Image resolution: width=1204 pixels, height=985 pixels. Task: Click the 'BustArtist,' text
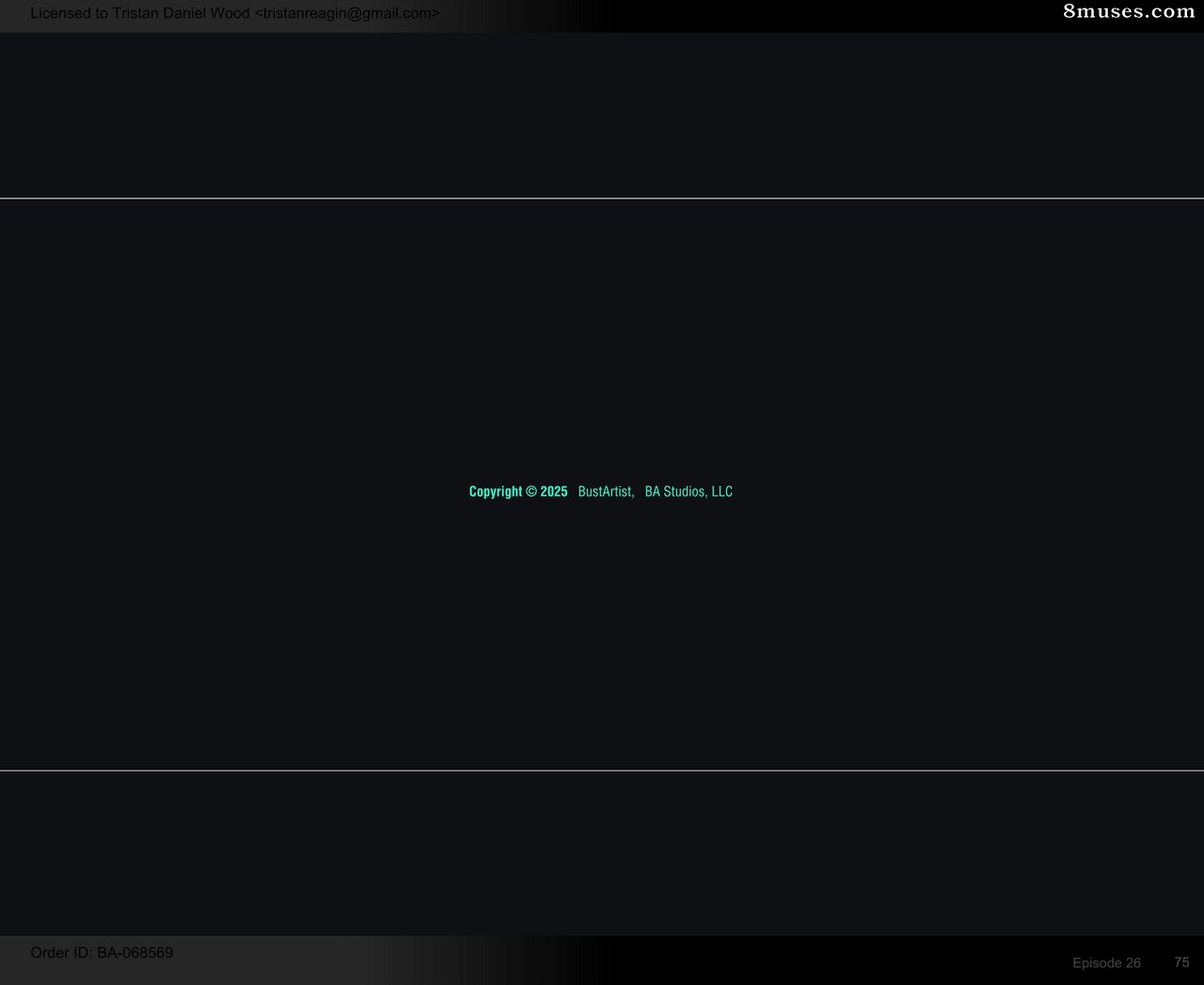coord(606,492)
